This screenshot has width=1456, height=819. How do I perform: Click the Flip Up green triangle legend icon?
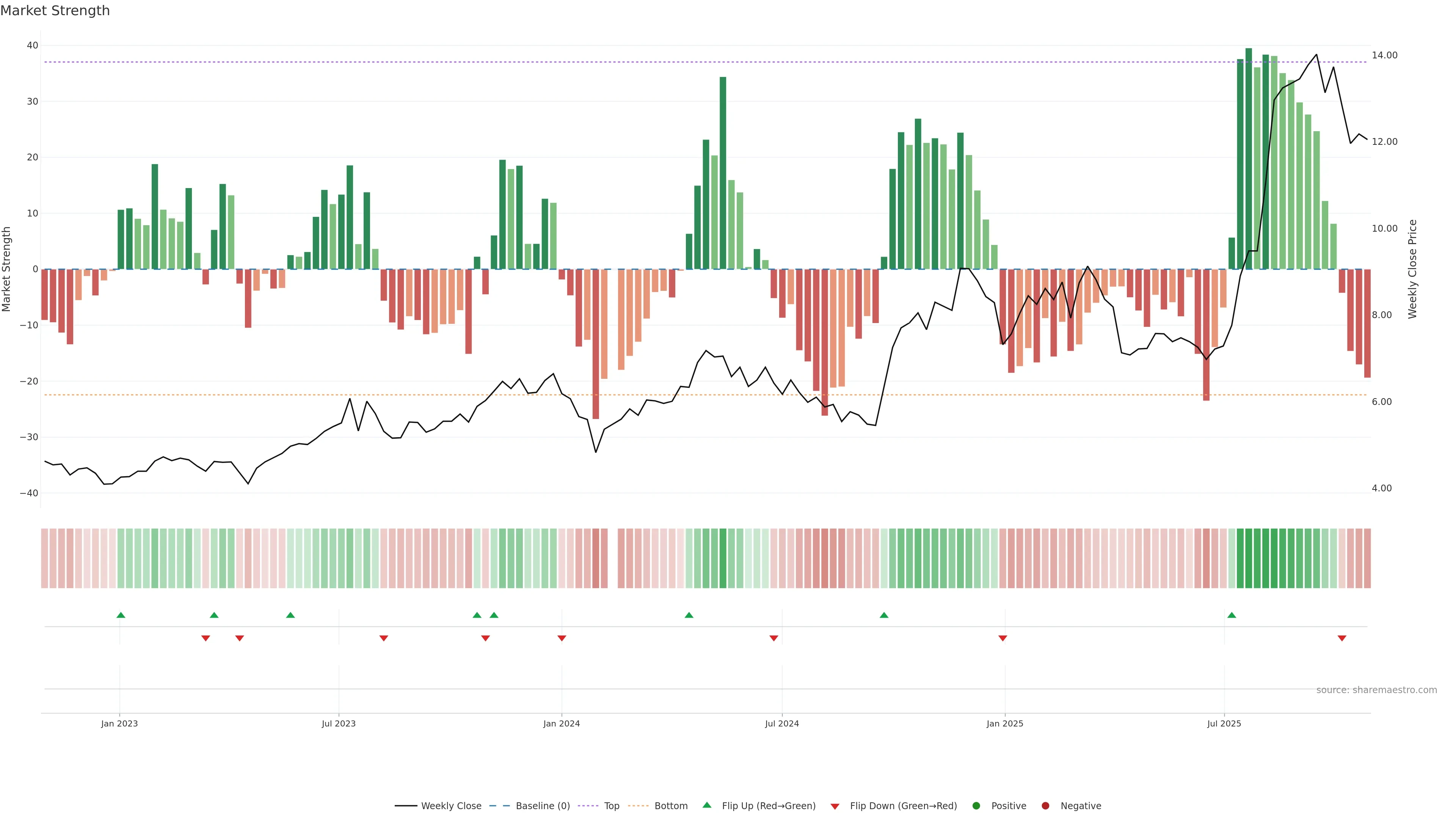706,805
